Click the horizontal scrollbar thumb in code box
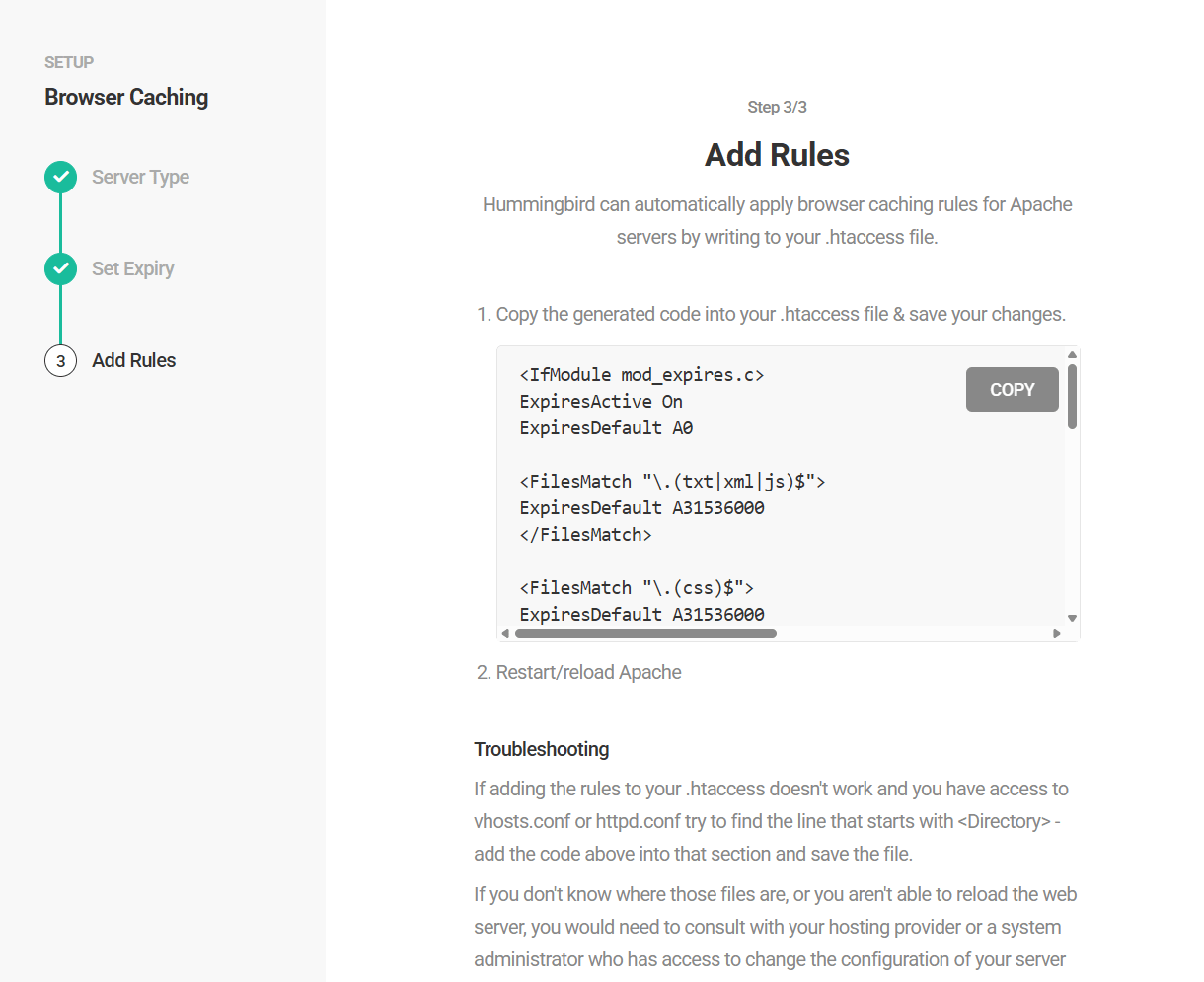 [x=645, y=634]
